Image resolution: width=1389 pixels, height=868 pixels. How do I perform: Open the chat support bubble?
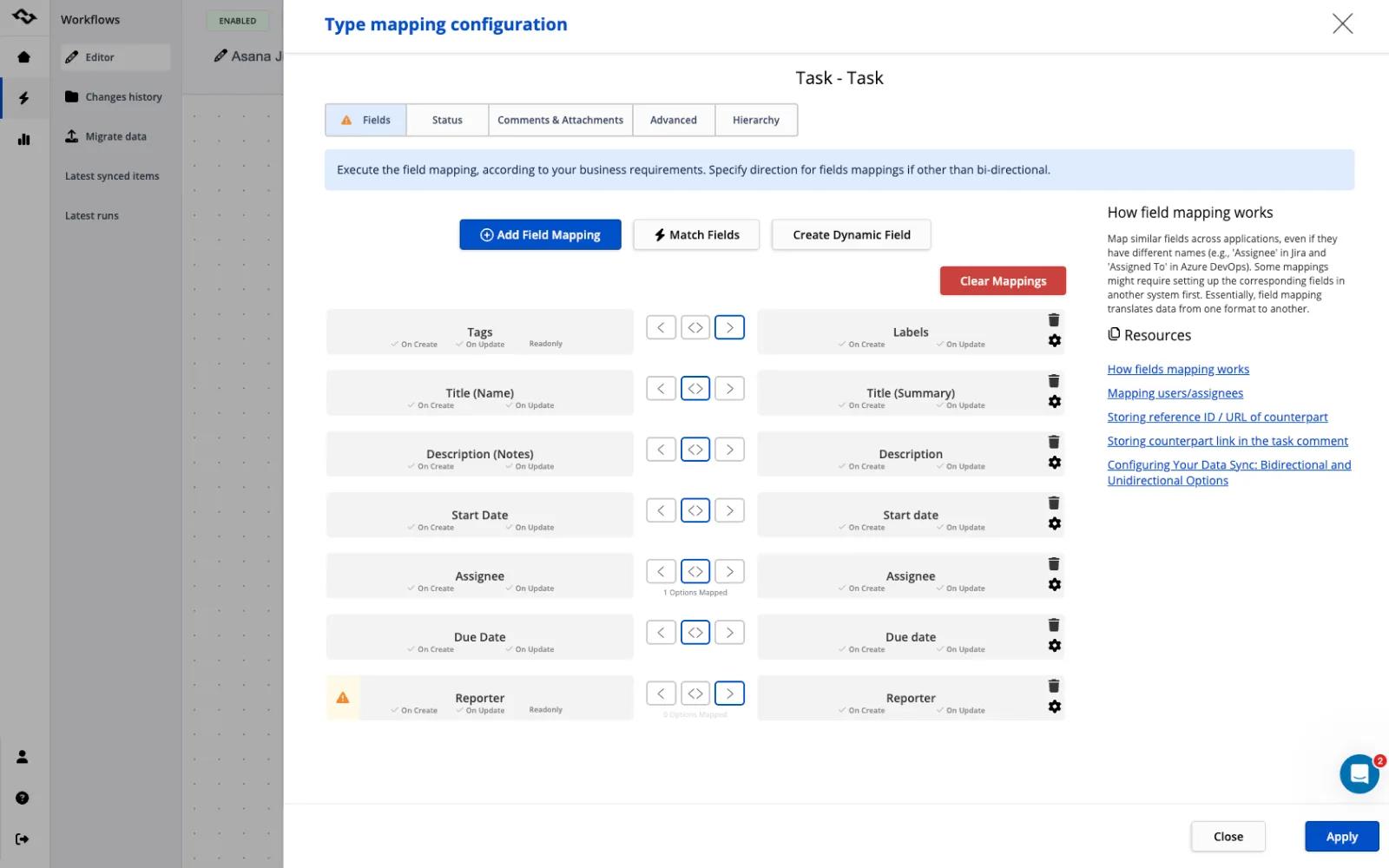[1359, 773]
